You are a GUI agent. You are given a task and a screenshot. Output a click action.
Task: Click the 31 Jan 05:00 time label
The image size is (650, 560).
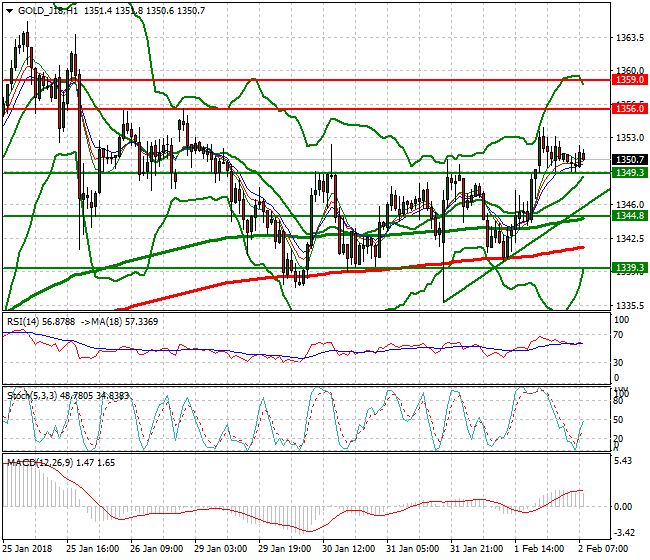pos(412,549)
